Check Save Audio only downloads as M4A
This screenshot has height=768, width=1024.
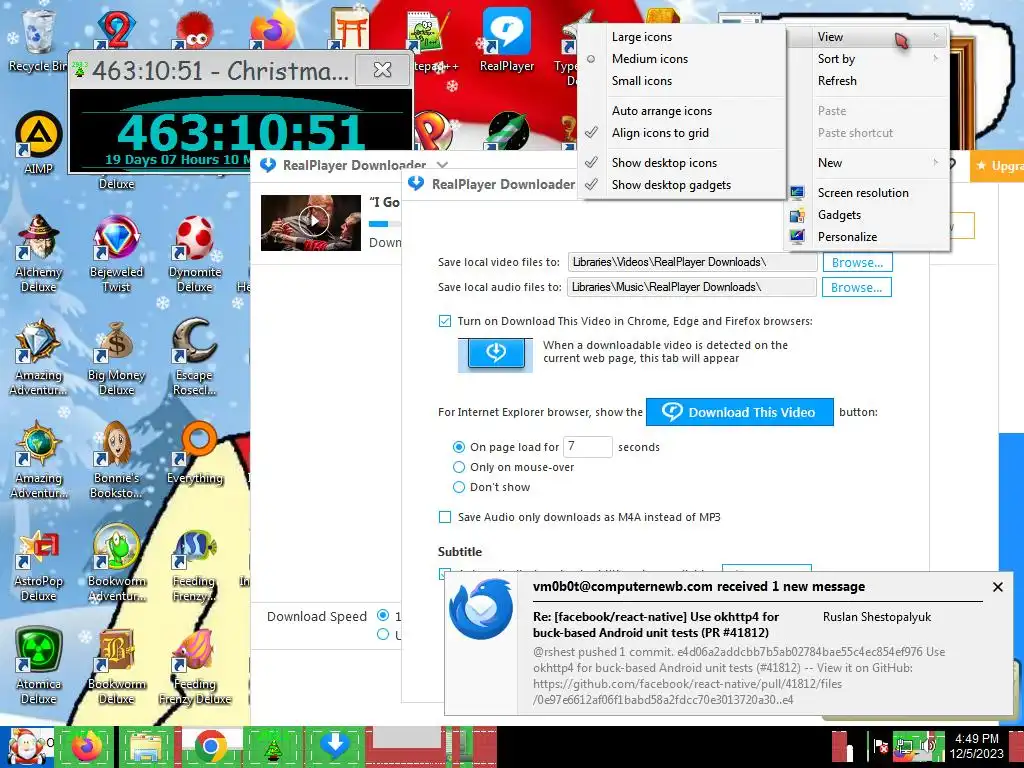tap(445, 517)
